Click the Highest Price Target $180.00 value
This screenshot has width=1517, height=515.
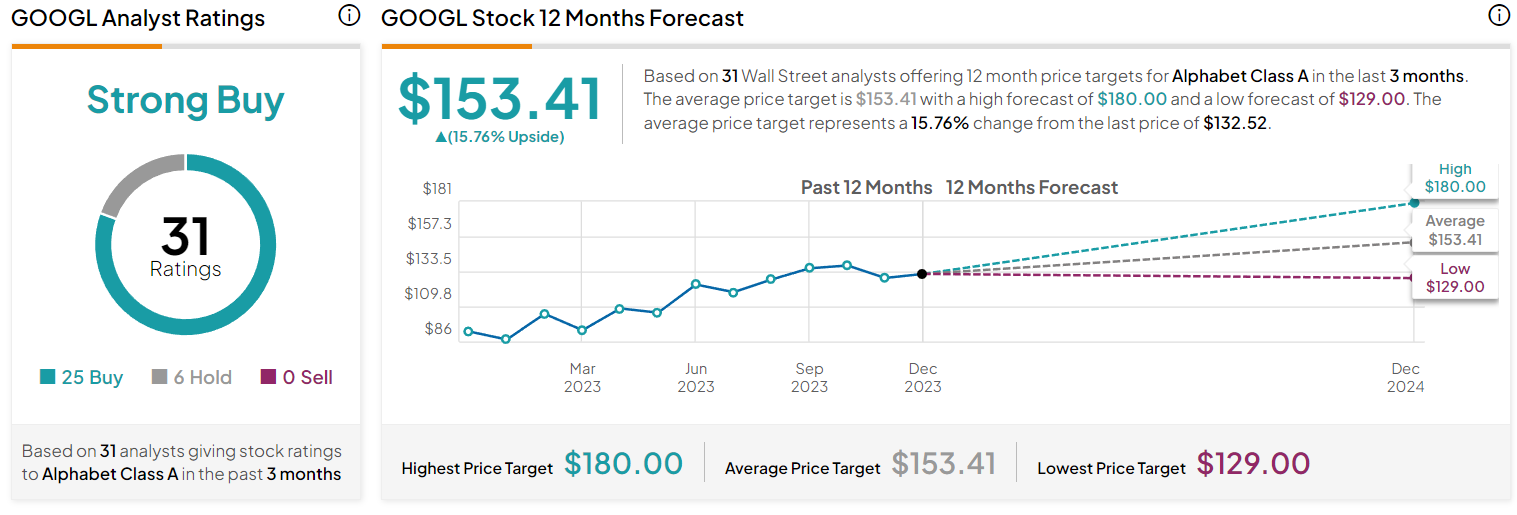624,464
